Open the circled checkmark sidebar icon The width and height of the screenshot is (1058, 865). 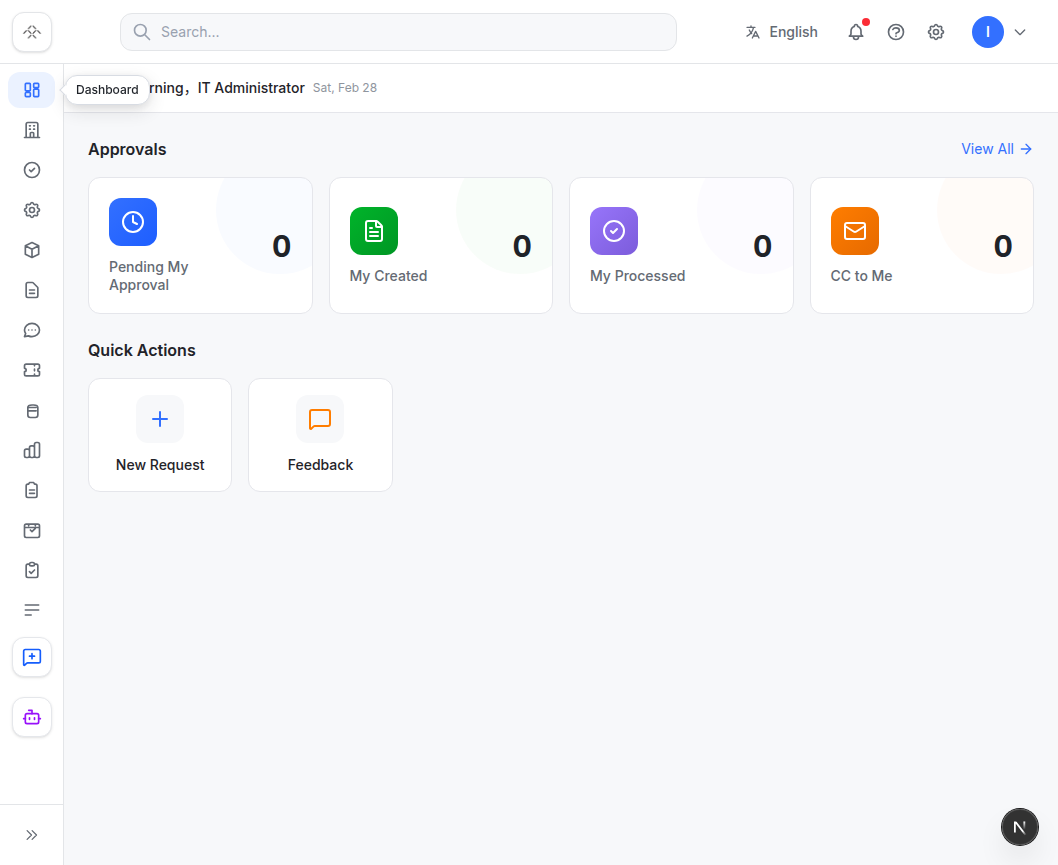pos(32,170)
